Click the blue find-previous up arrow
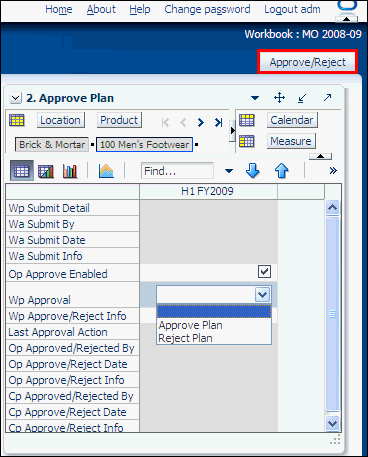 [282, 171]
